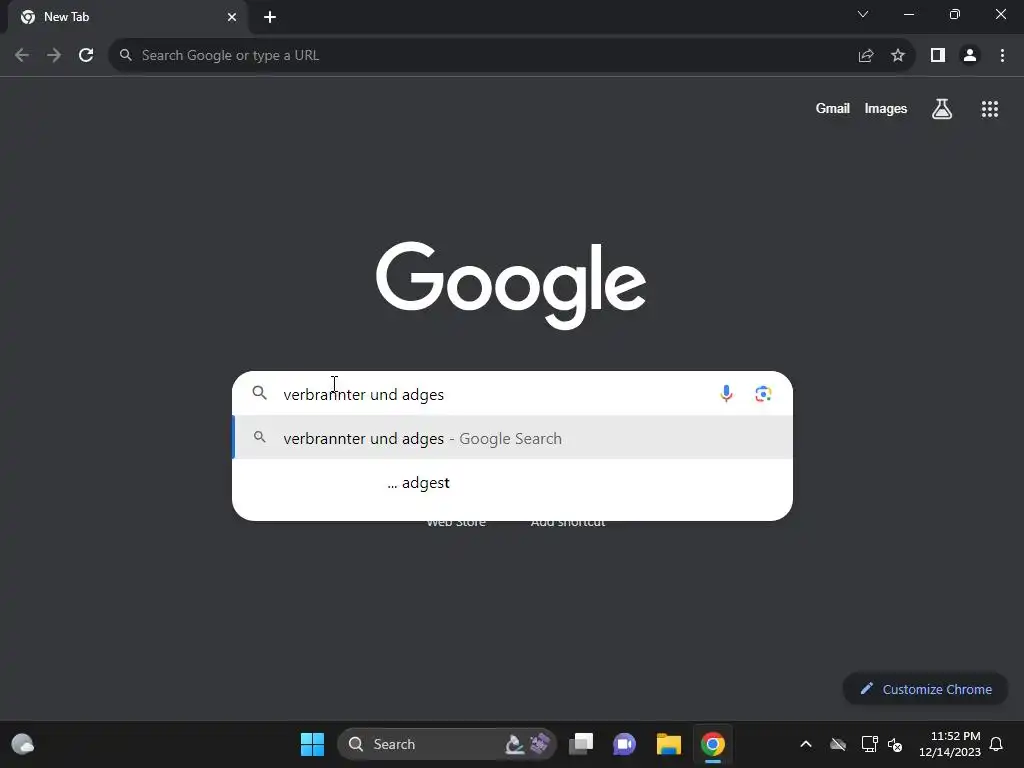Click the taskbar Search box

[x=447, y=744]
